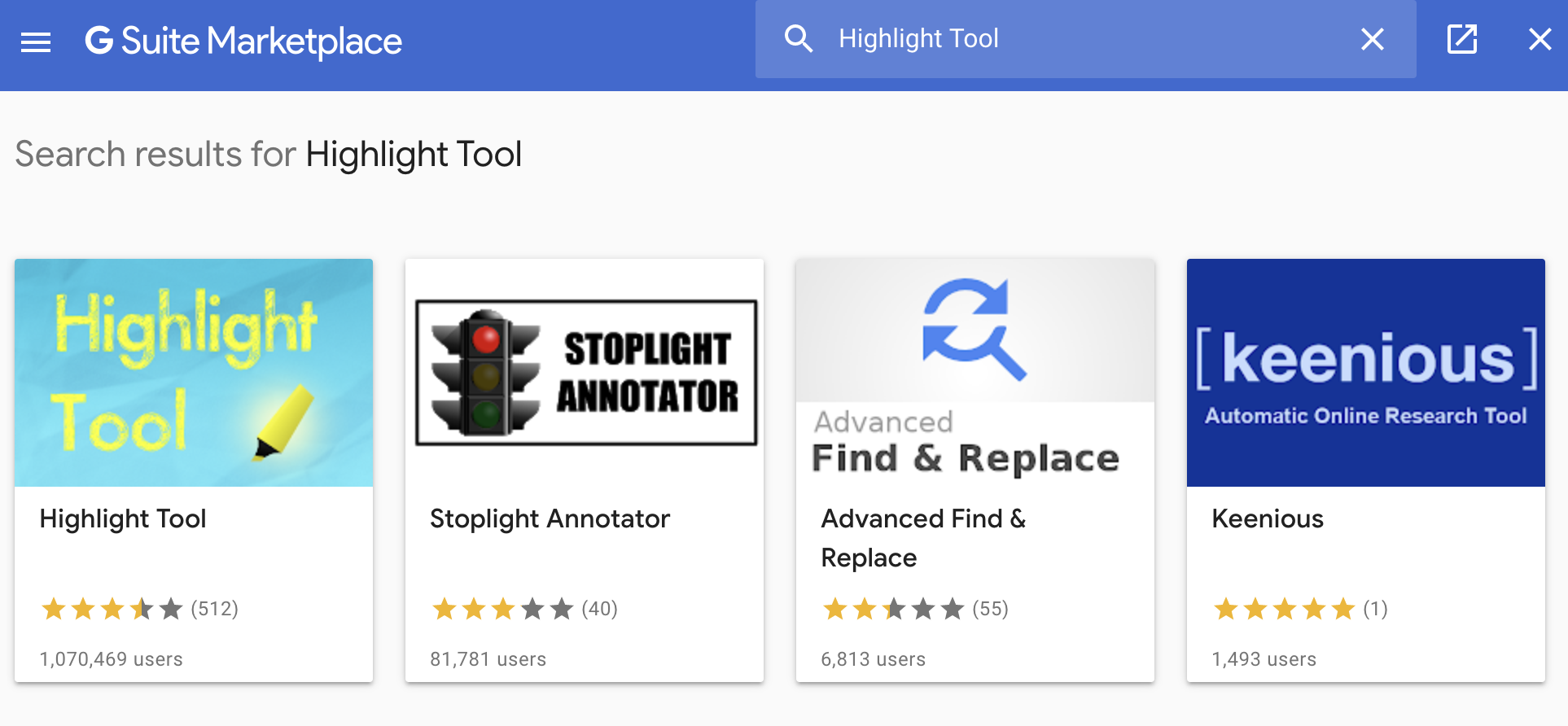
Task: Click the 81,781 users text
Action: click(x=488, y=659)
